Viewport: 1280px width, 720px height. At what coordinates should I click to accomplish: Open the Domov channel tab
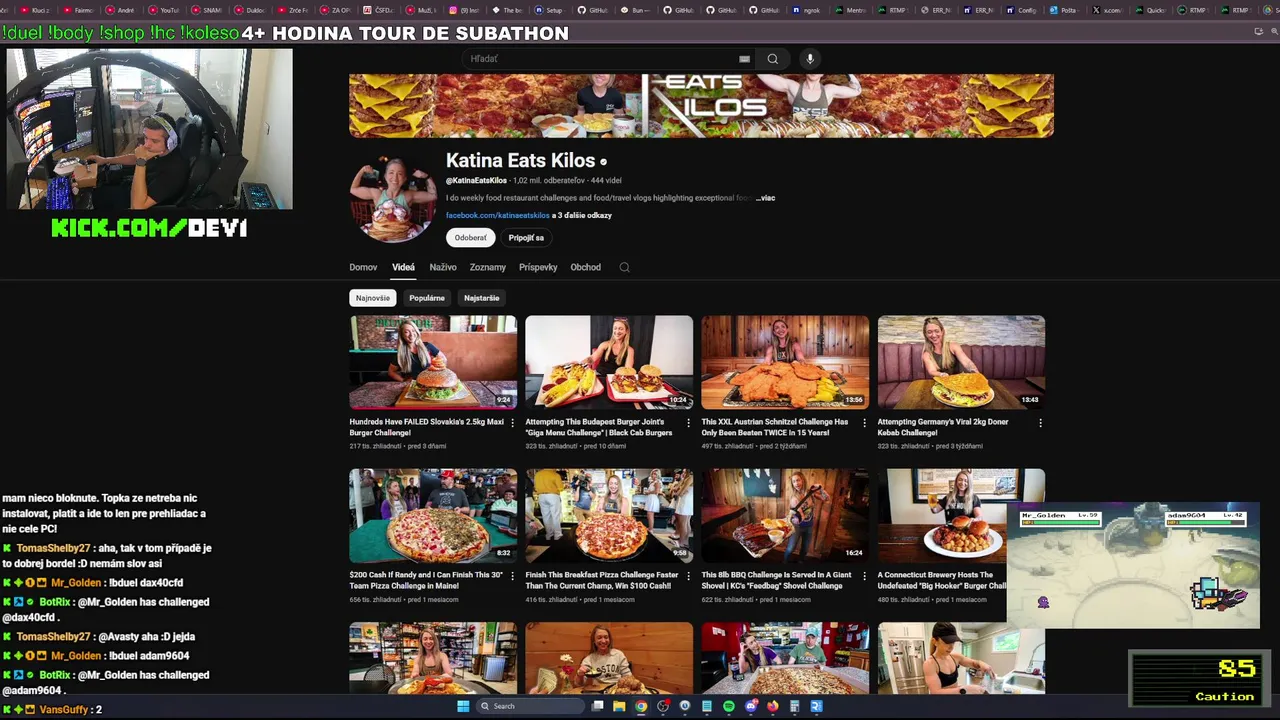363,267
